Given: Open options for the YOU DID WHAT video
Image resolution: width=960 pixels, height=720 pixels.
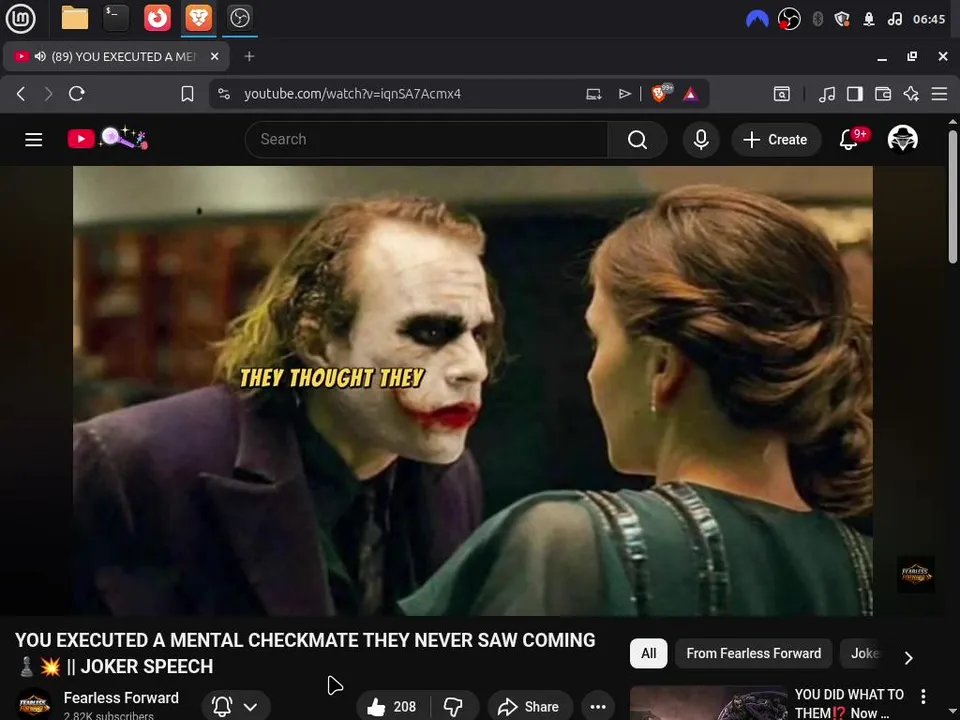Looking at the screenshot, I should click(x=923, y=696).
